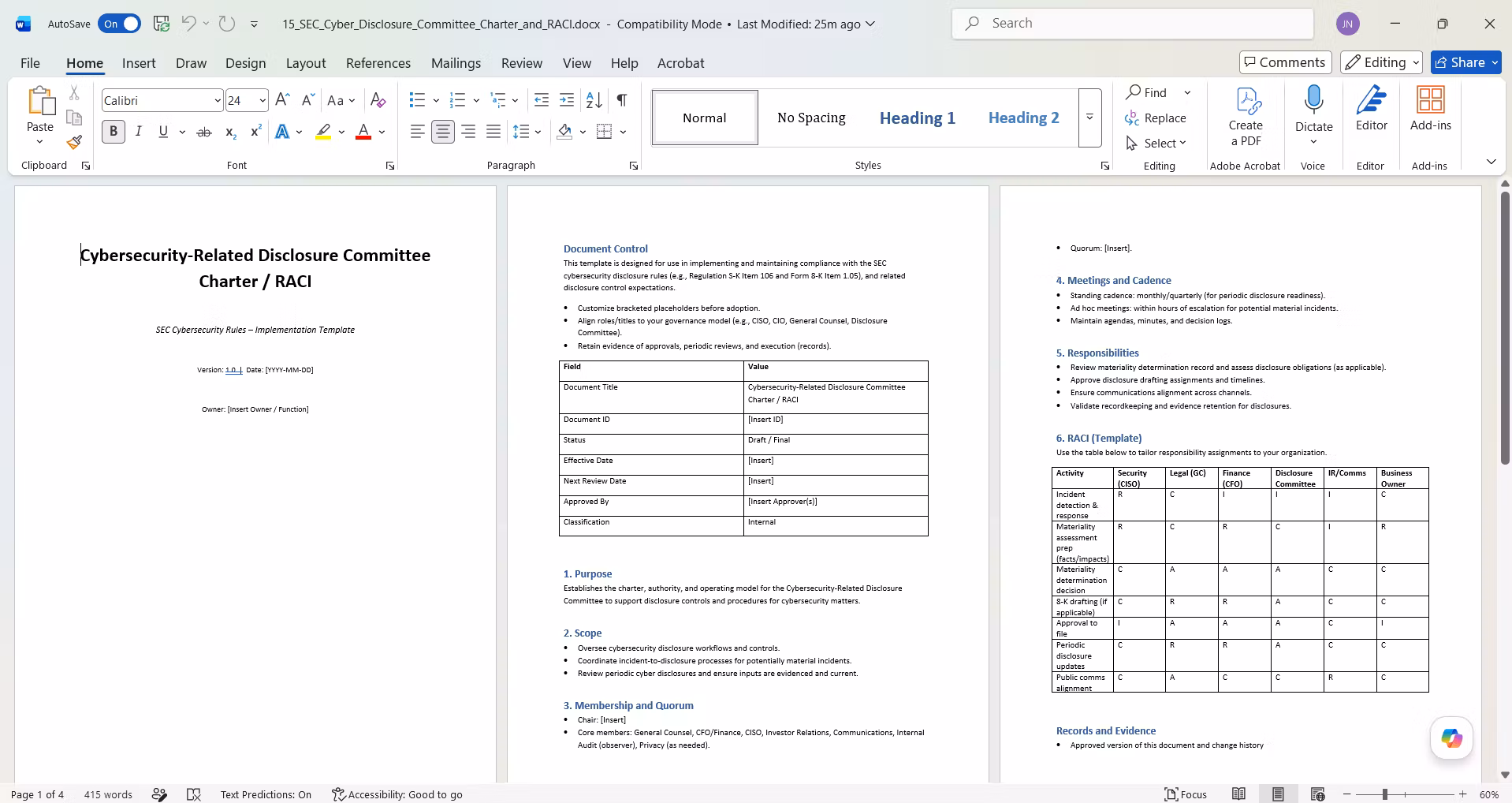The height and width of the screenshot is (803, 1512).
Task: Toggle center alignment
Action: 443,132
